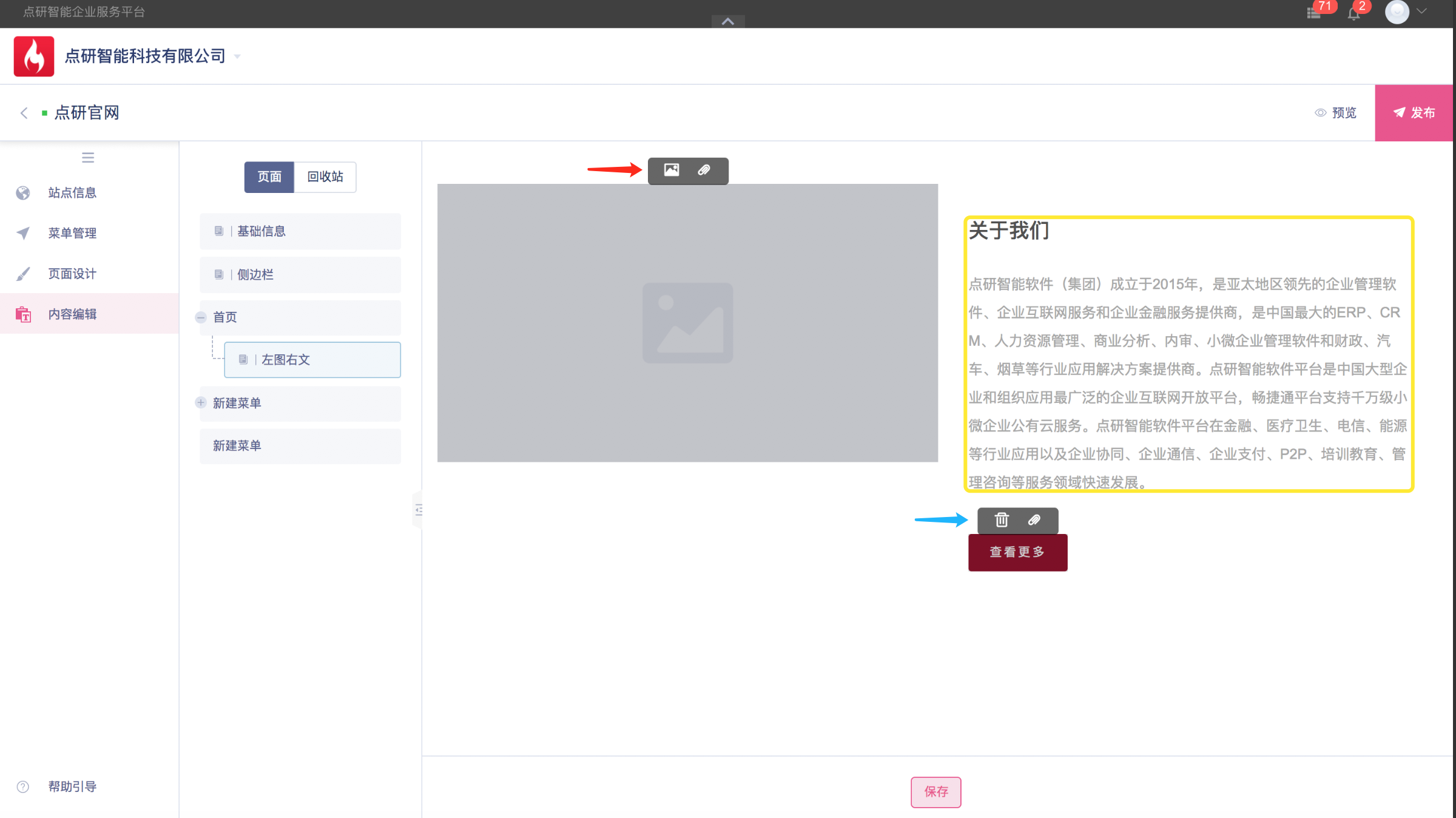Click the 左图右文 document icon
Screen dimensions: 1456x818
tap(243, 360)
